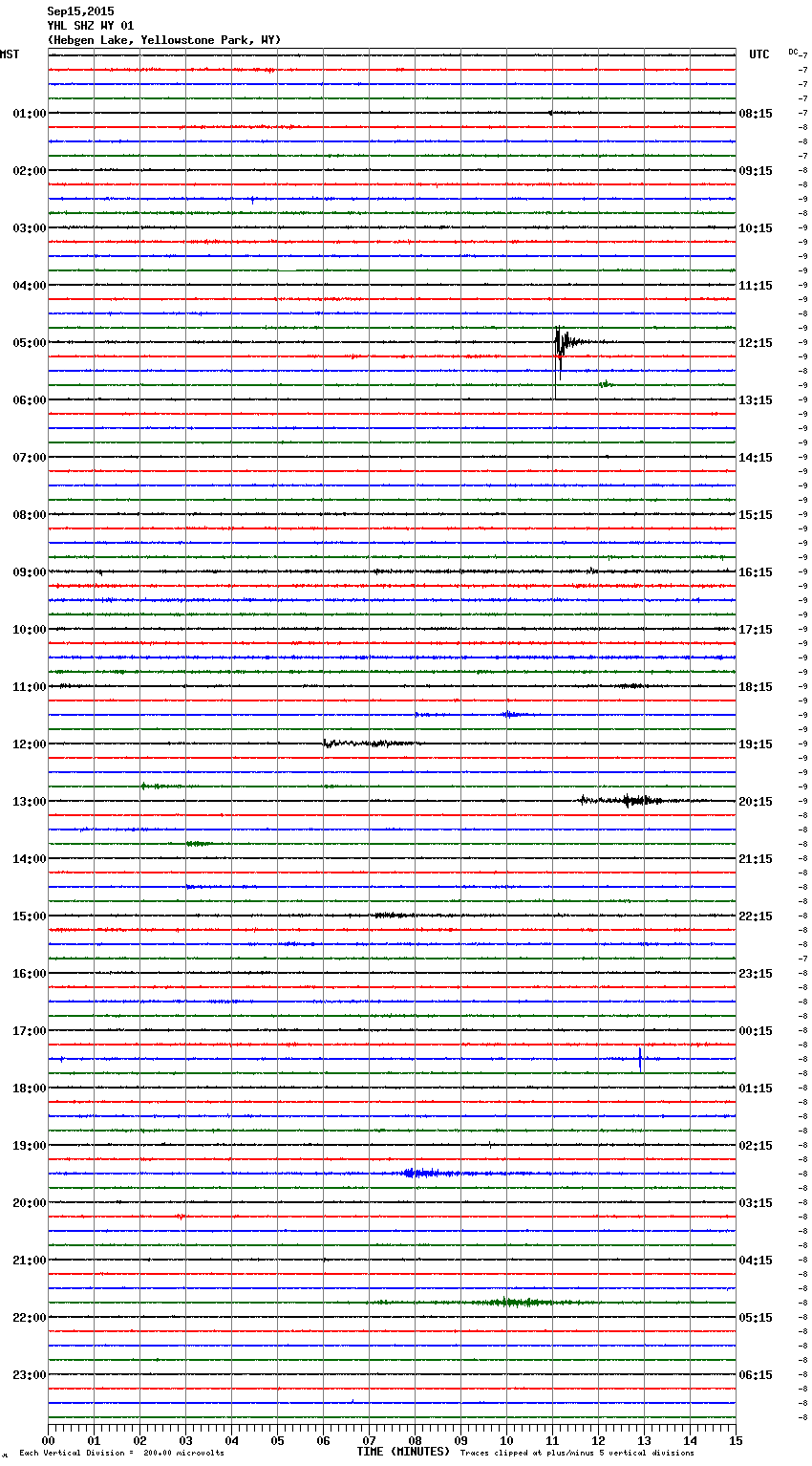Click minute 00 on the bottom time axis
The image size is (812, 1466).
pyautogui.click(x=48, y=1440)
